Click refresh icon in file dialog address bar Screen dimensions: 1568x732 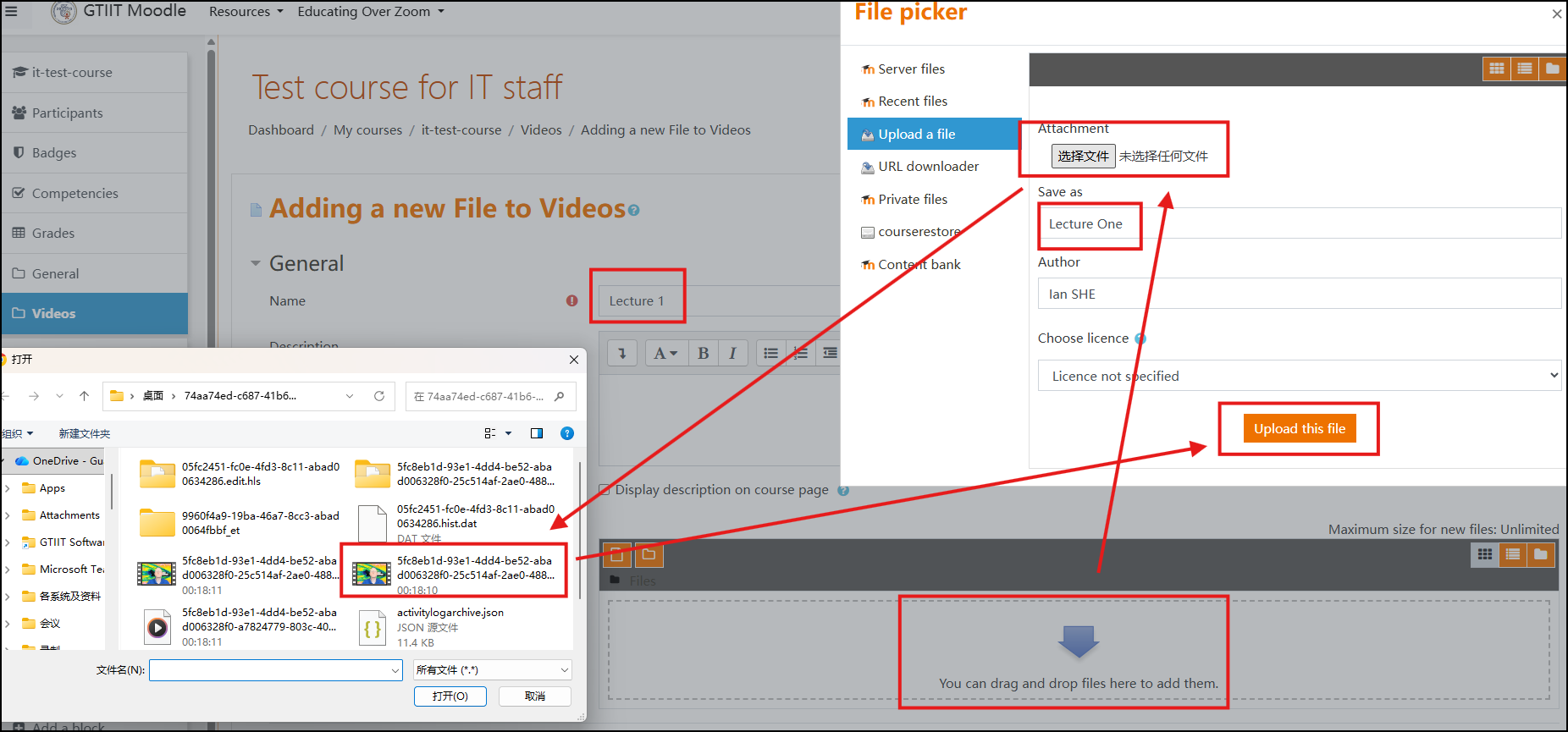point(379,396)
